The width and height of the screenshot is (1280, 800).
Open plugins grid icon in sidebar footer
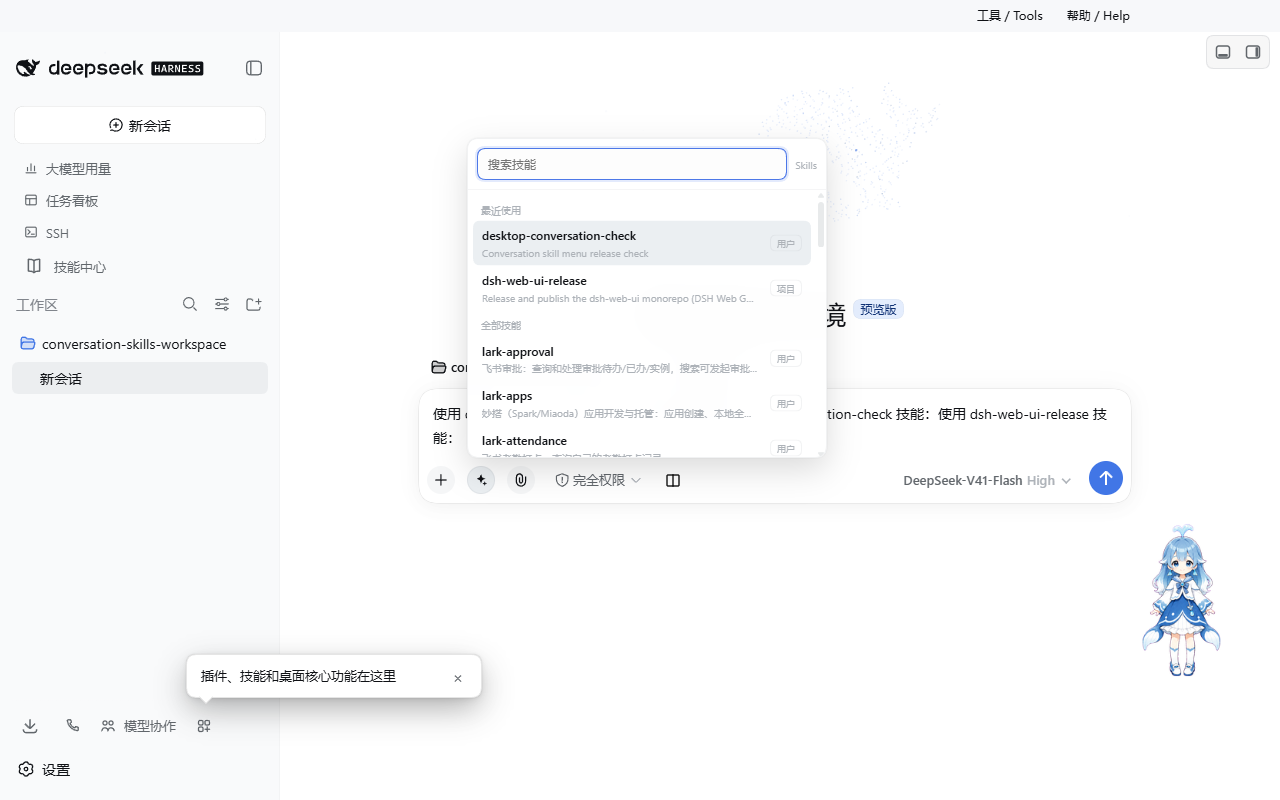click(x=204, y=726)
